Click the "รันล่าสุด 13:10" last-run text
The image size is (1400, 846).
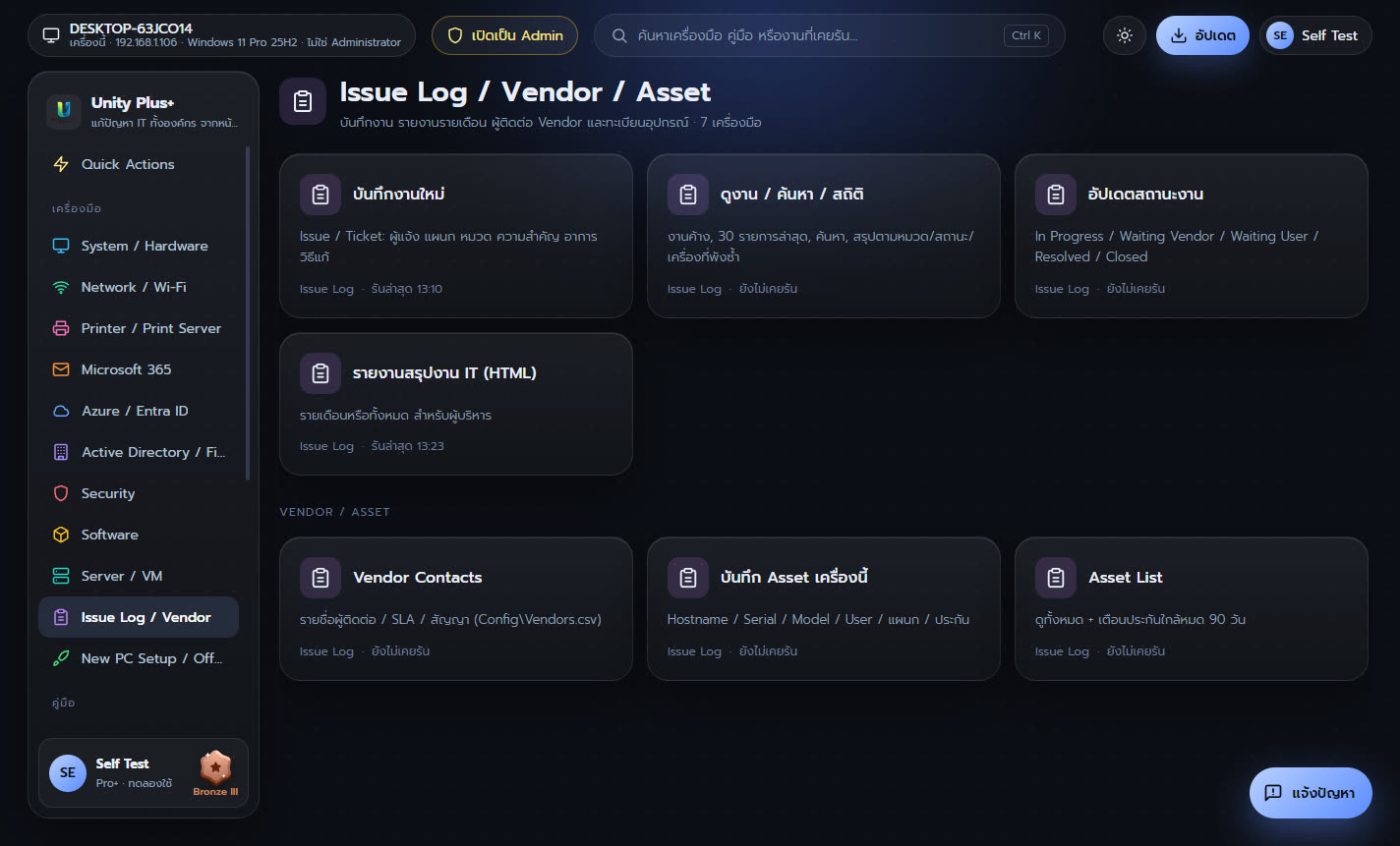(x=407, y=289)
